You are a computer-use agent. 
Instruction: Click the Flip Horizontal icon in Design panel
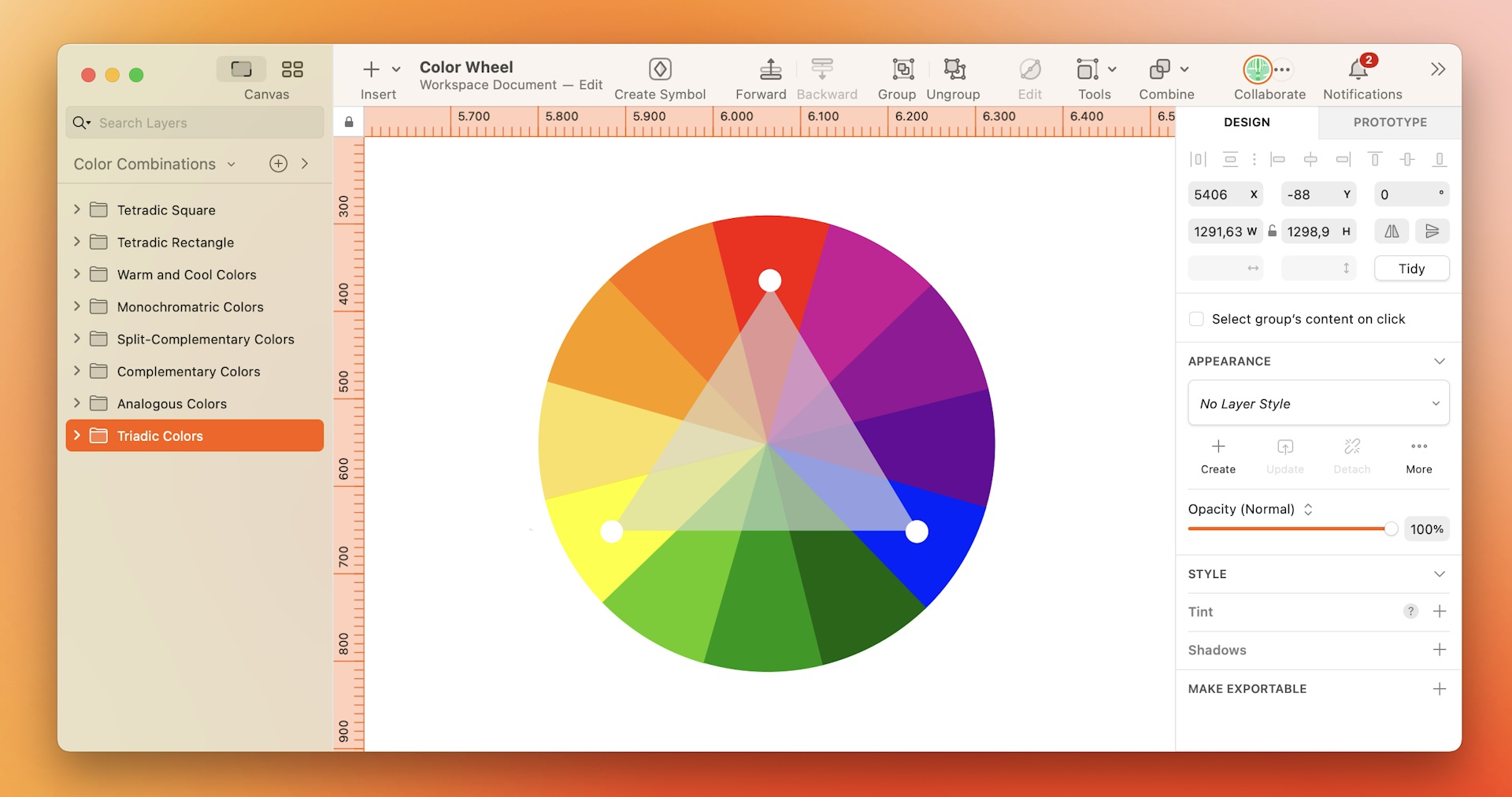point(1391,231)
